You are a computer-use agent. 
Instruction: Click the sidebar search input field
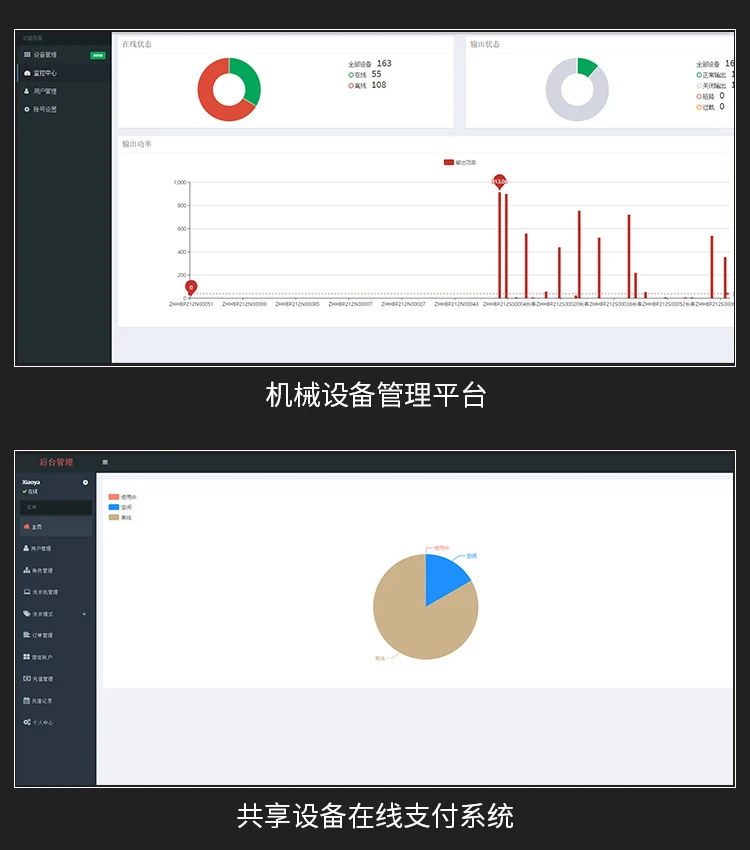[56, 507]
